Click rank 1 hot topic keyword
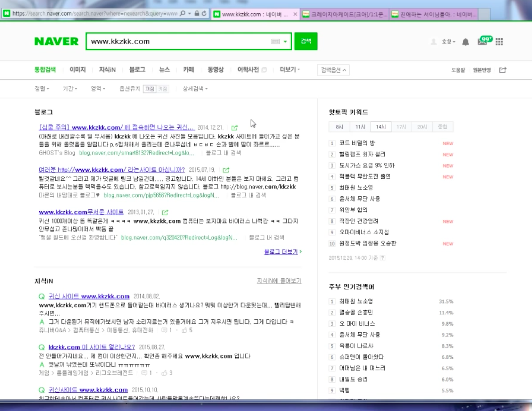 pos(357,143)
